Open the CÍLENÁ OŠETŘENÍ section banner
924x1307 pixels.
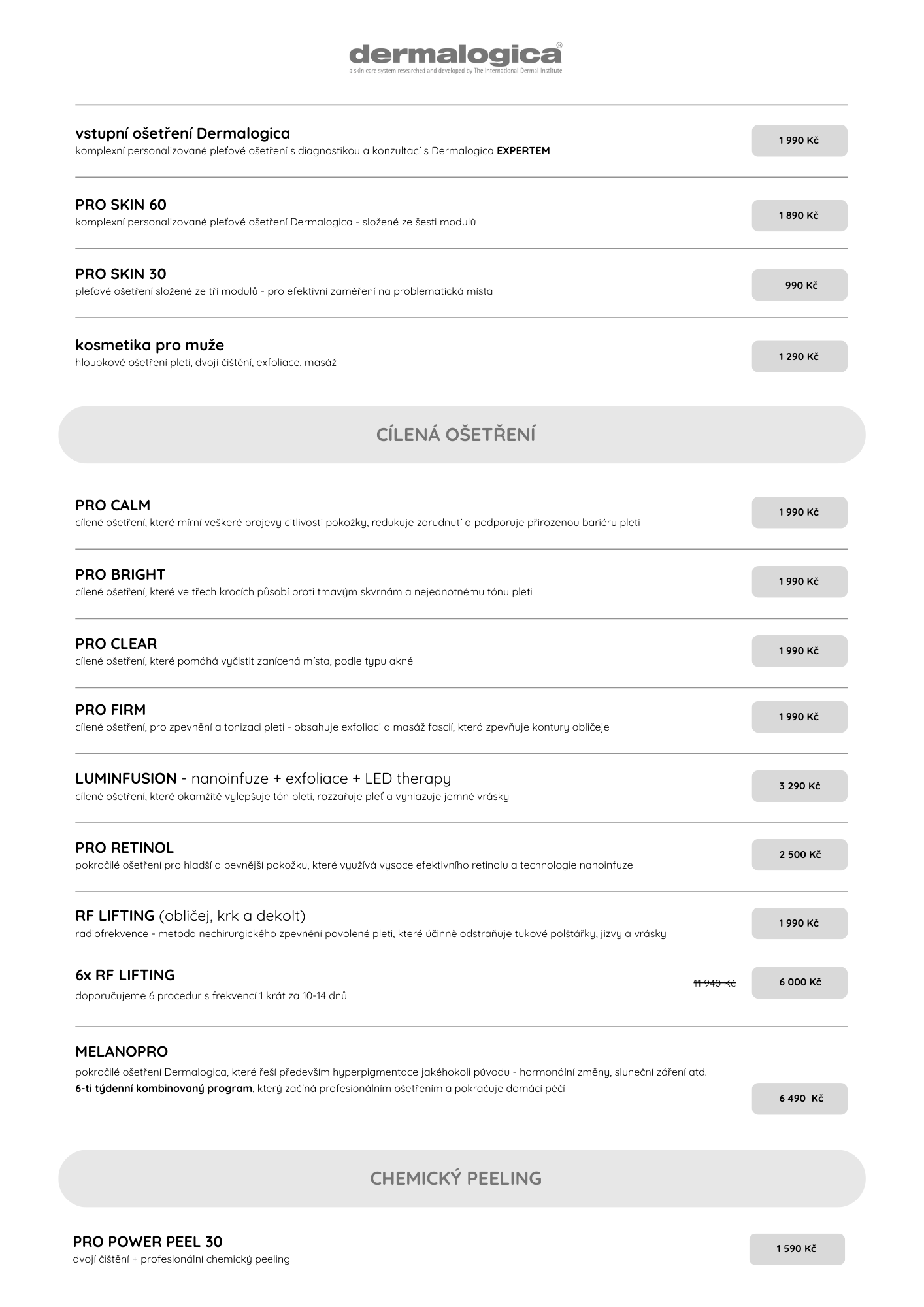tap(461, 435)
